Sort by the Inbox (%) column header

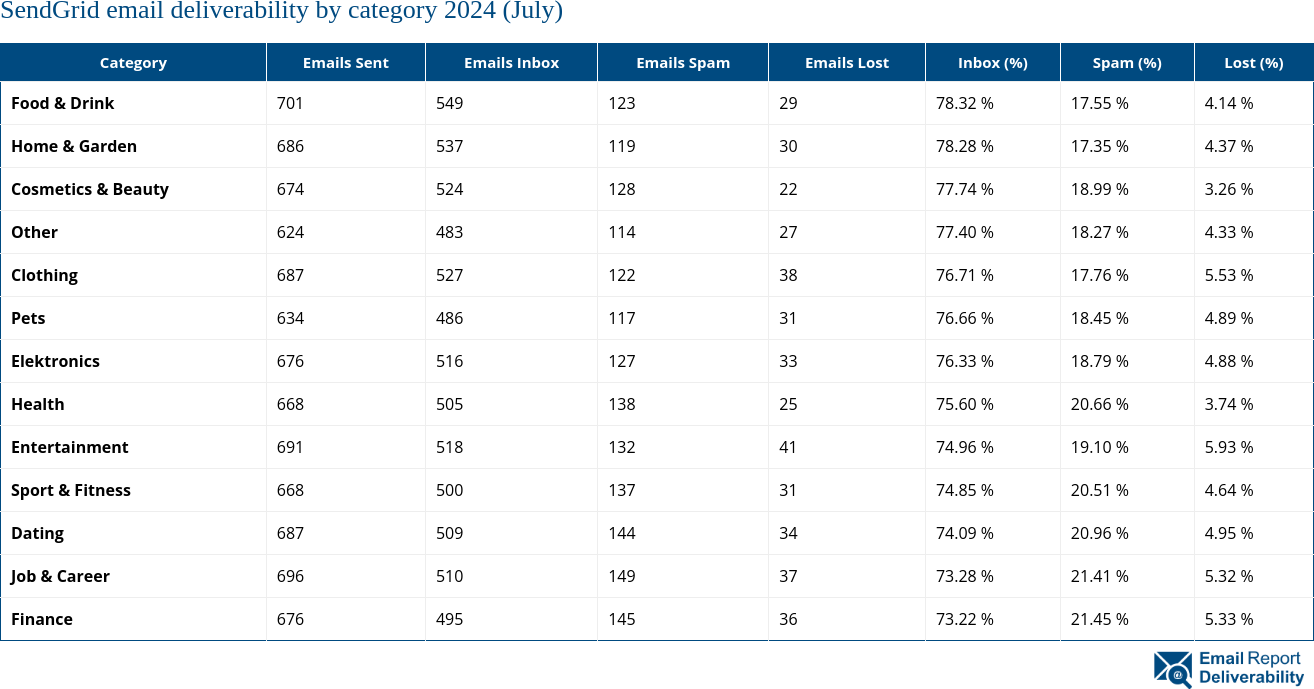pos(993,62)
